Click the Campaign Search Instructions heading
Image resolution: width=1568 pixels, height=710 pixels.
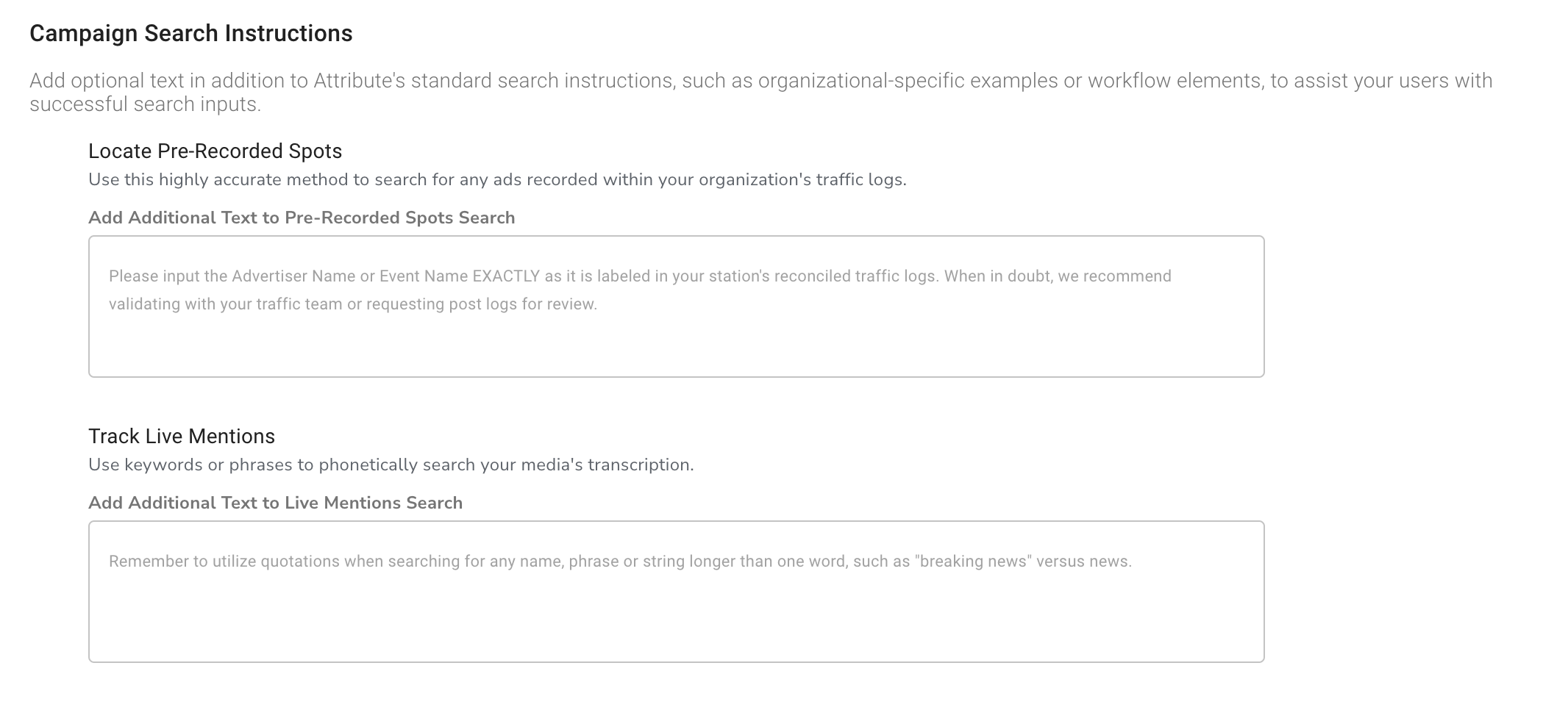point(190,33)
